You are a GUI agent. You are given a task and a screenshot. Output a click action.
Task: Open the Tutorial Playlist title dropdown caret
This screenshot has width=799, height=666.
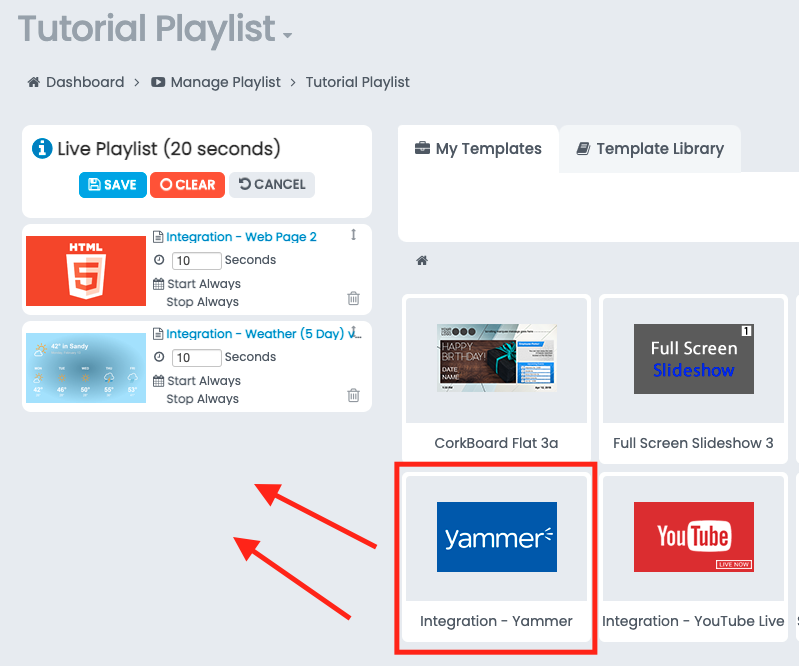pyautogui.click(x=287, y=36)
